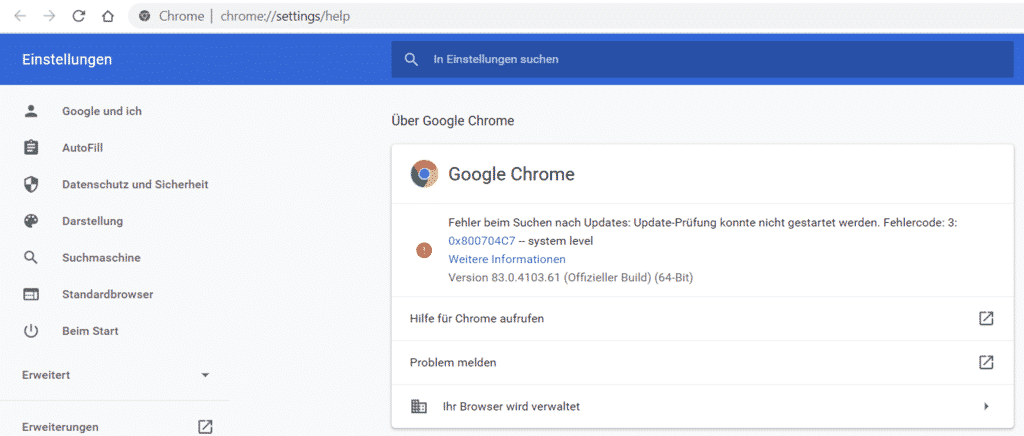Open the 0x800704C7 error code link
The image size is (1024, 436).
tap(482, 241)
